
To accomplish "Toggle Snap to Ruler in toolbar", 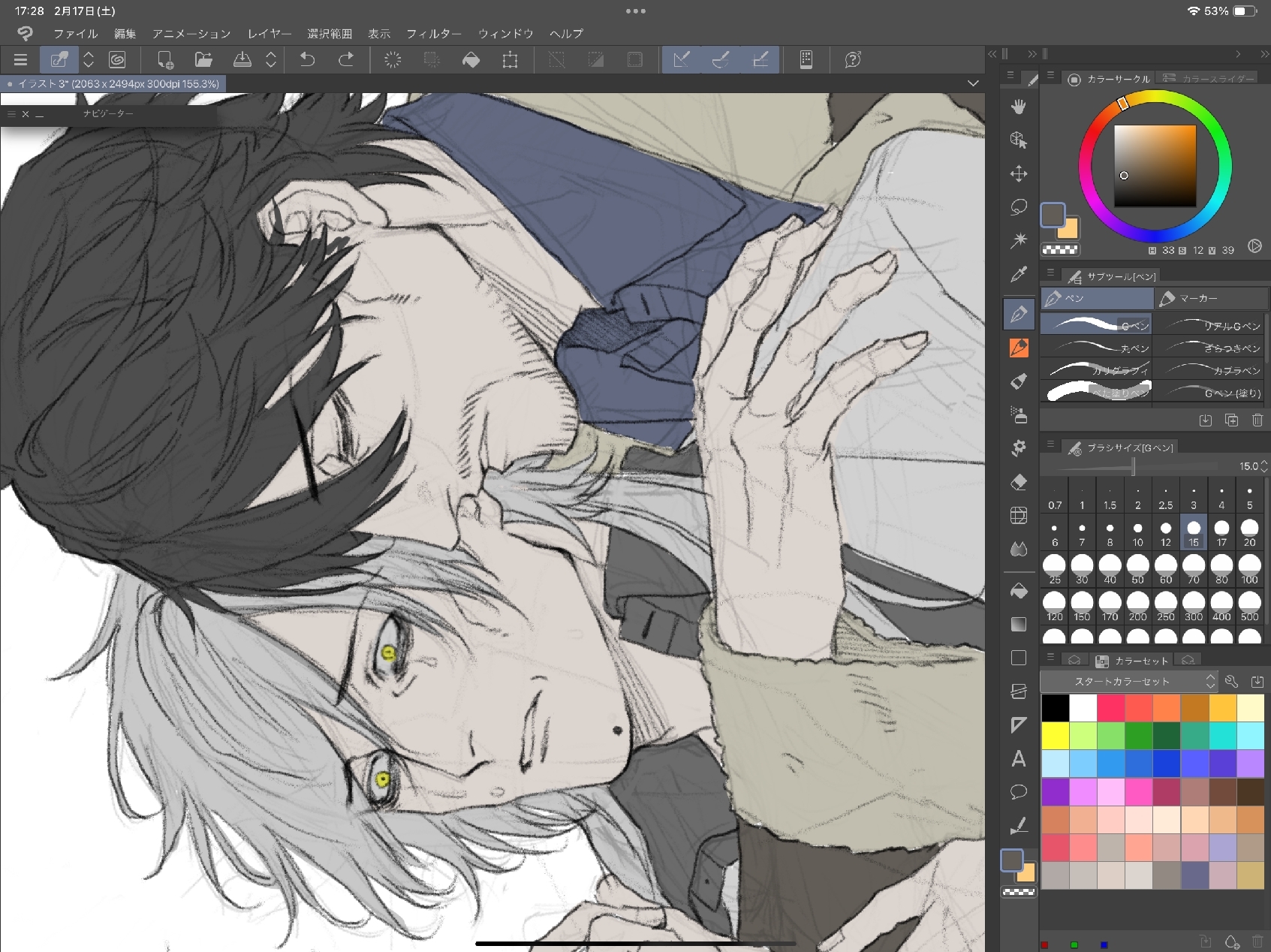I will [x=682, y=60].
